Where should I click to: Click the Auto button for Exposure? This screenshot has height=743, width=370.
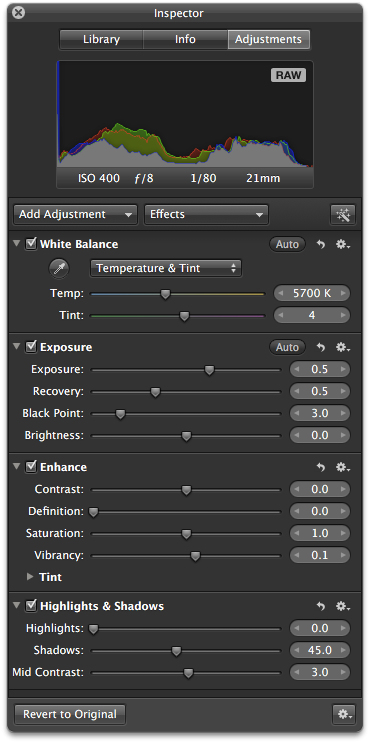288,347
